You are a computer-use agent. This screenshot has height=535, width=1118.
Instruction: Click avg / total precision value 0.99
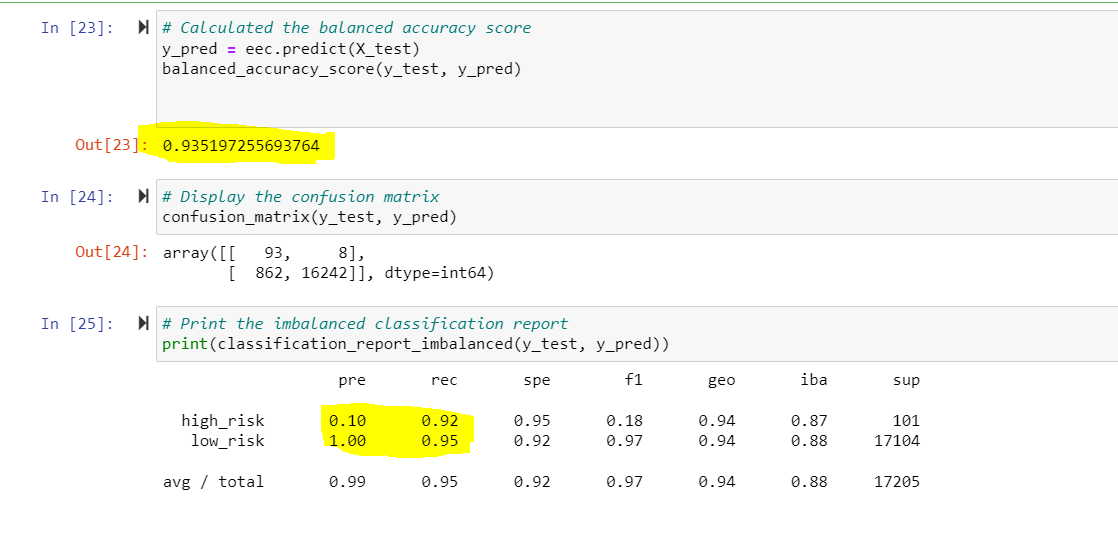(x=348, y=482)
